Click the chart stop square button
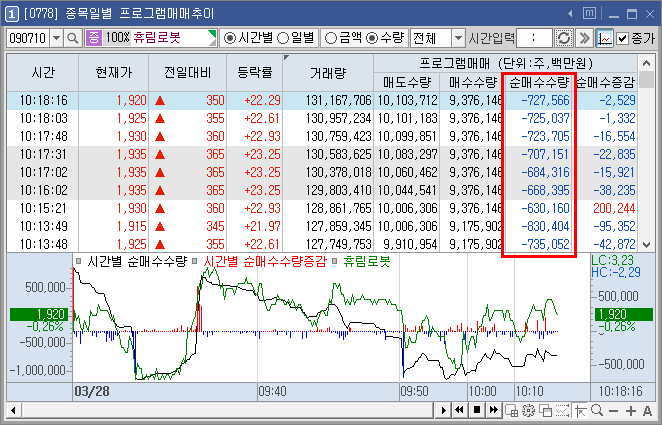Screen dimensions: 662x425 pyautogui.click(x=477, y=410)
